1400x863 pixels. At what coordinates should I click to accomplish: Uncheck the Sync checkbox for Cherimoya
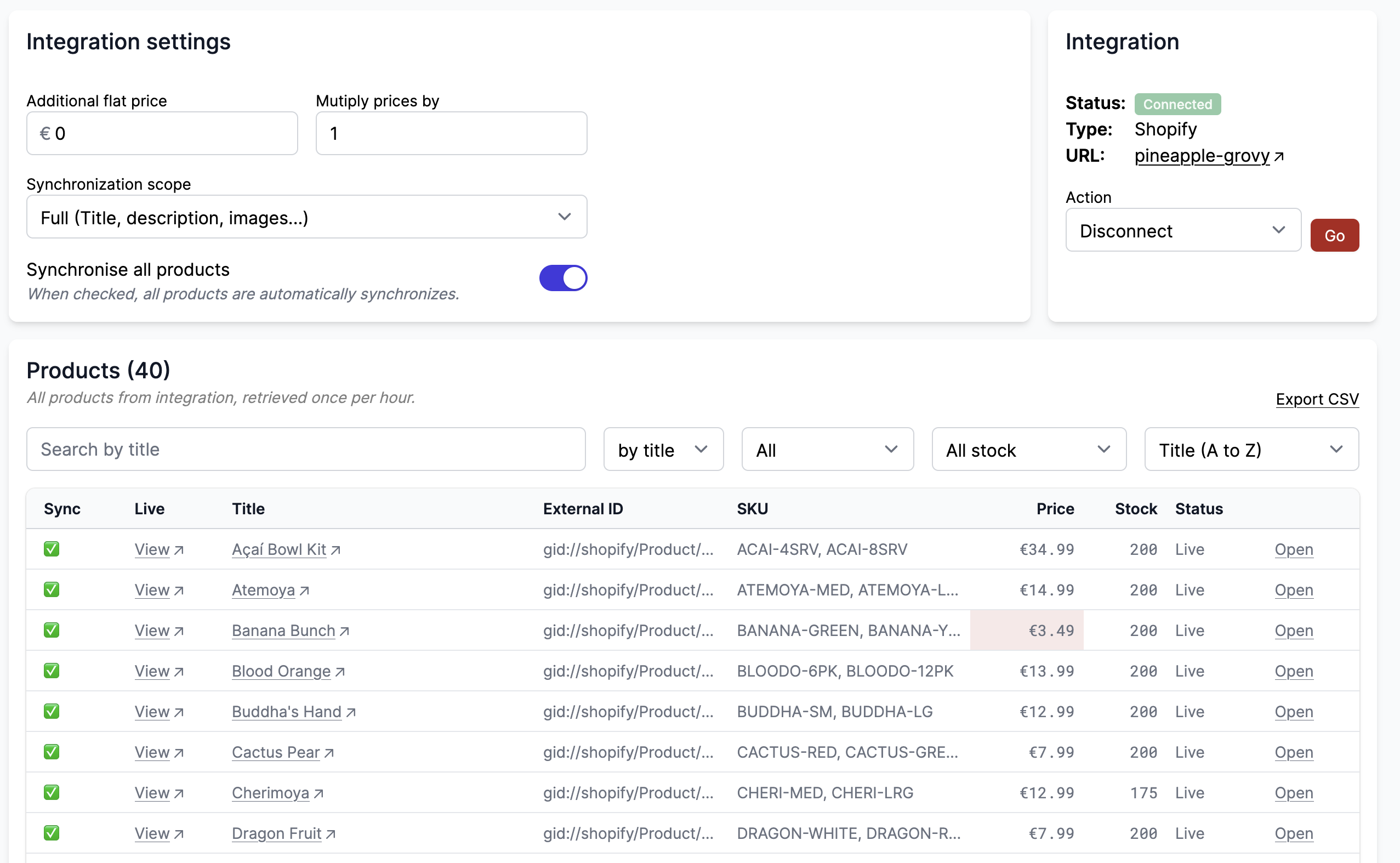(51, 792)
